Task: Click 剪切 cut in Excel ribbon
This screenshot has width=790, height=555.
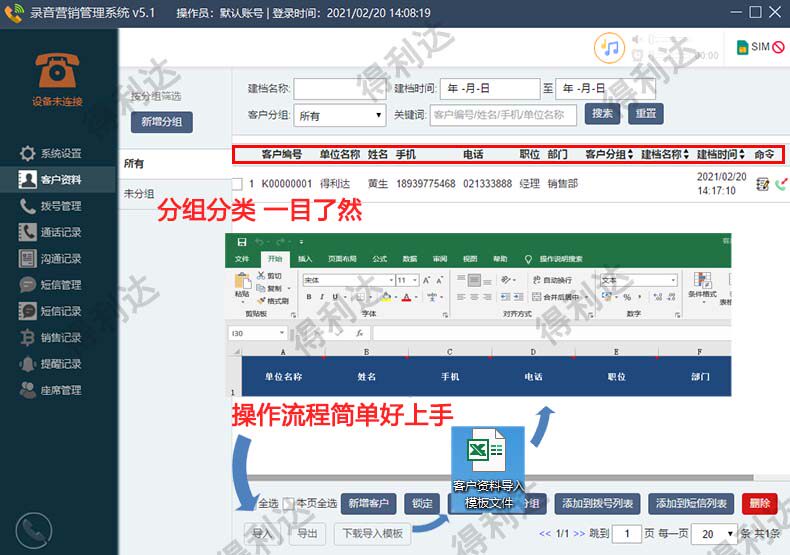Action: coord(270,276)
